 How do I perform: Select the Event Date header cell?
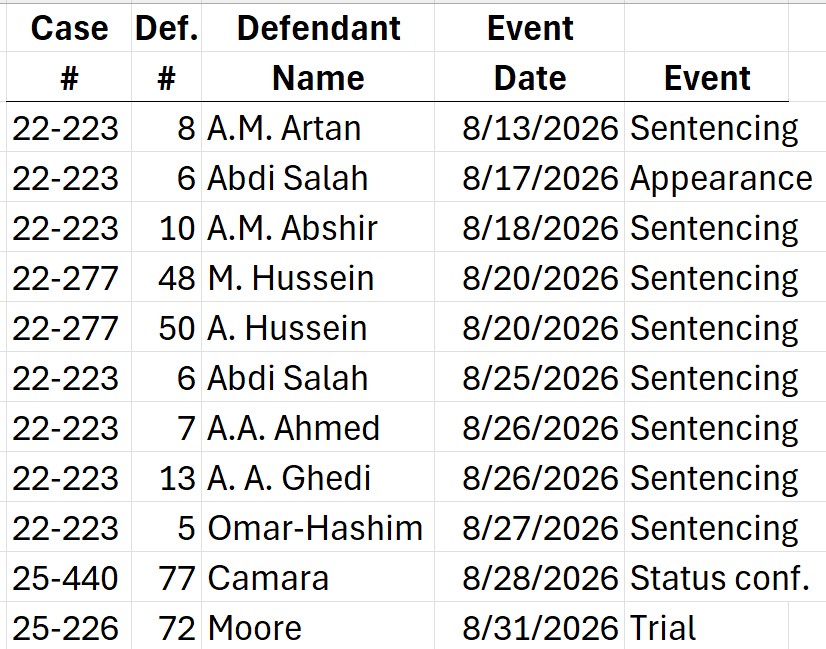(529, 53)
